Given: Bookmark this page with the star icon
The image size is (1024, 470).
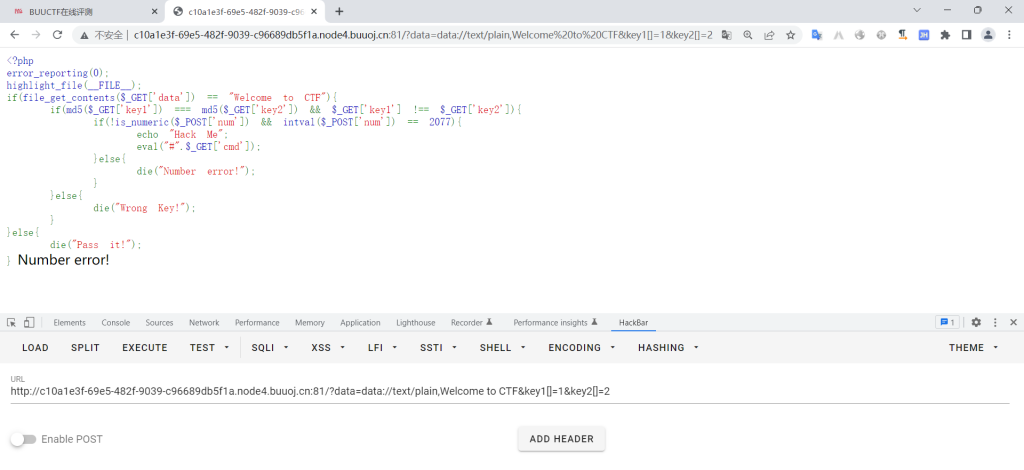Looking at the screenshot, I should point(791,34).
